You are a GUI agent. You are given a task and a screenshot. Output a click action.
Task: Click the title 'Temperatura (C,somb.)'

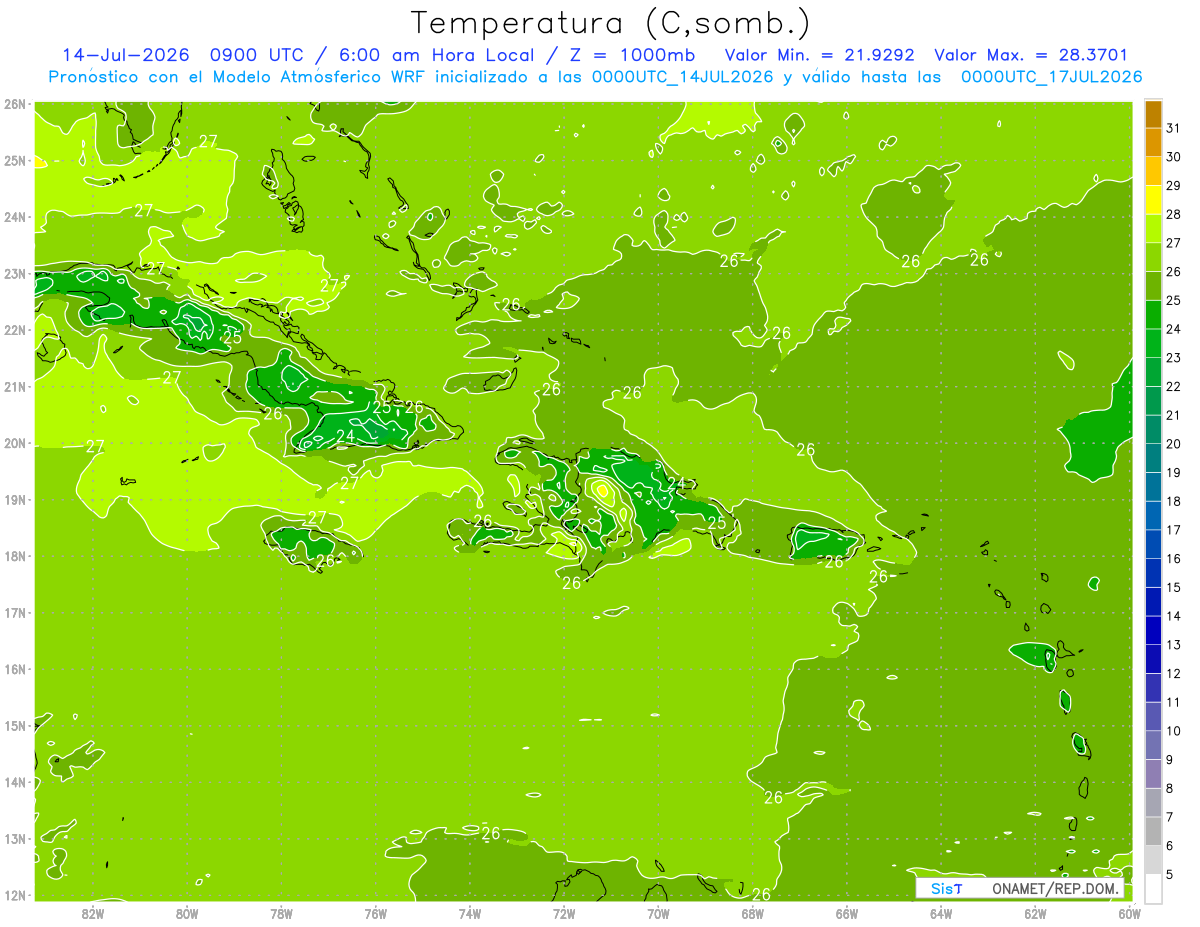(x=611, y=23)
